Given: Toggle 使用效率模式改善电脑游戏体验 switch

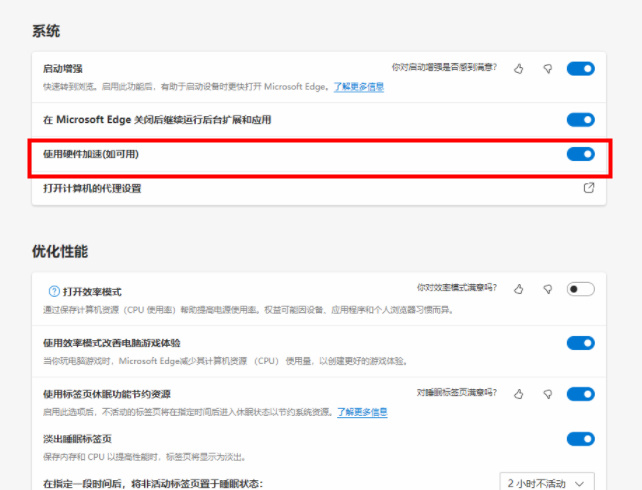Looking at the screenshot, I should (581, 343).
